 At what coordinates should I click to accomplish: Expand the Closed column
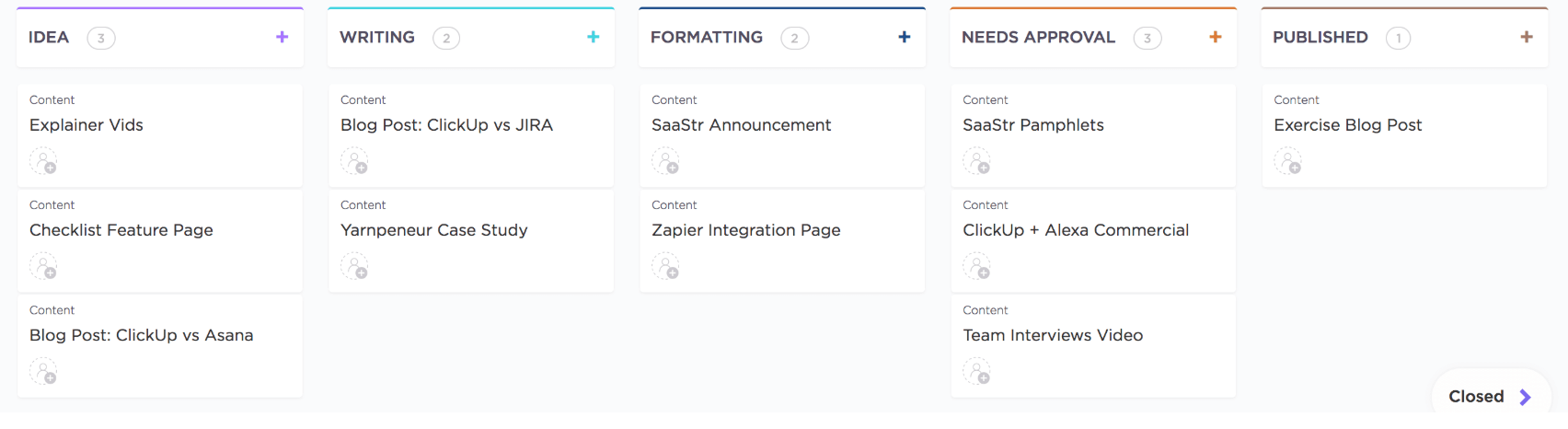click(x=1490, y=397)
